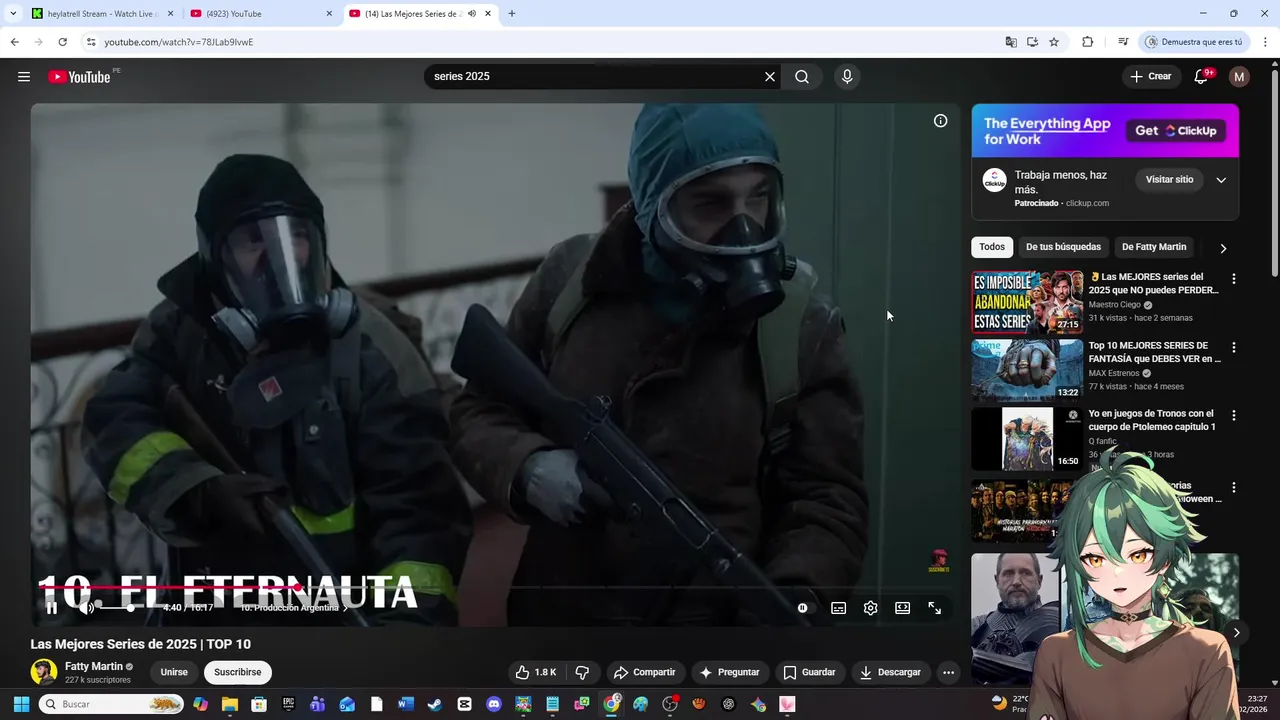
Task: Open the account avatar menu
Action: [x=1239, y=77]
